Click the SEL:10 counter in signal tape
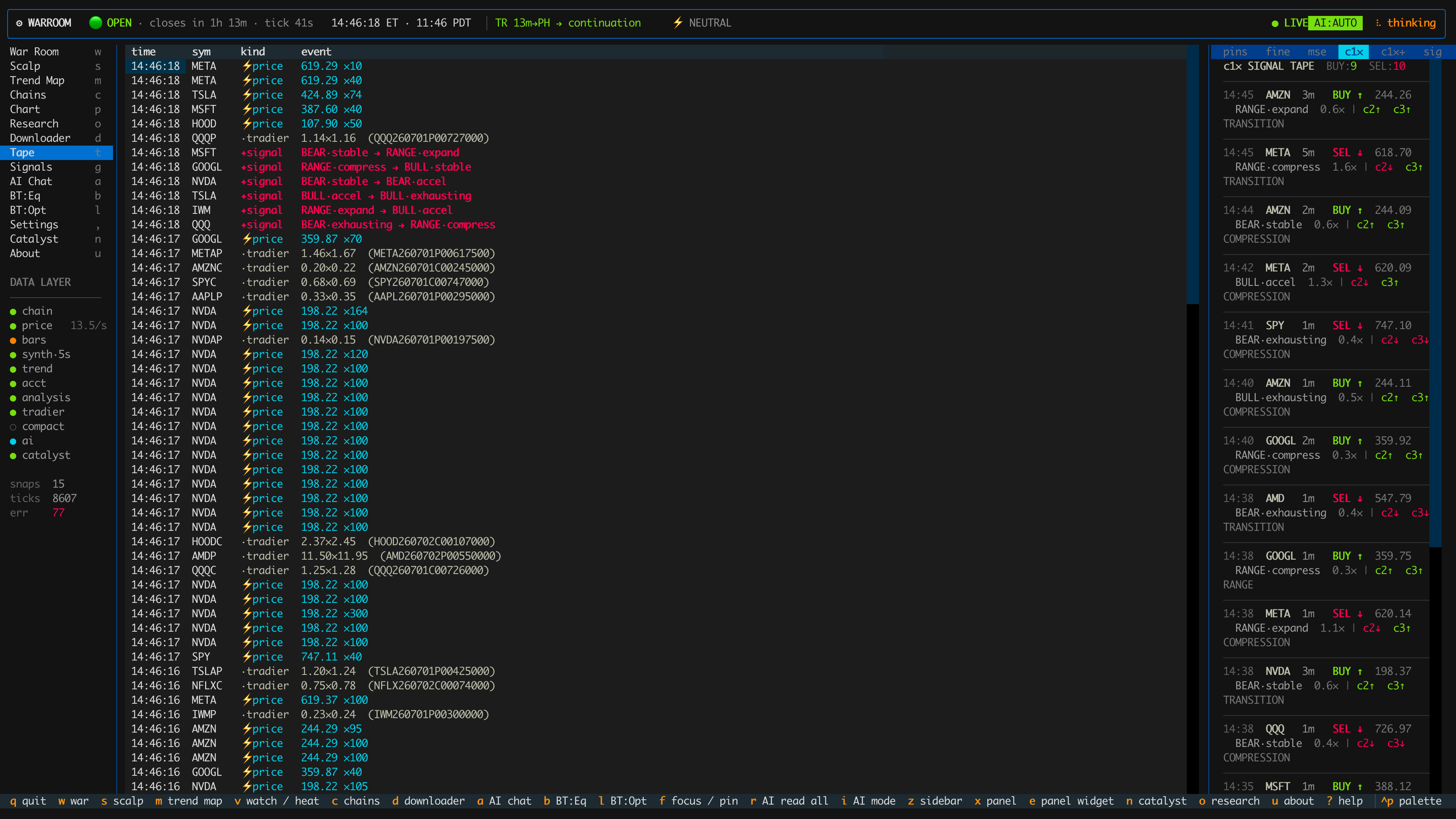 (1387, 66)
